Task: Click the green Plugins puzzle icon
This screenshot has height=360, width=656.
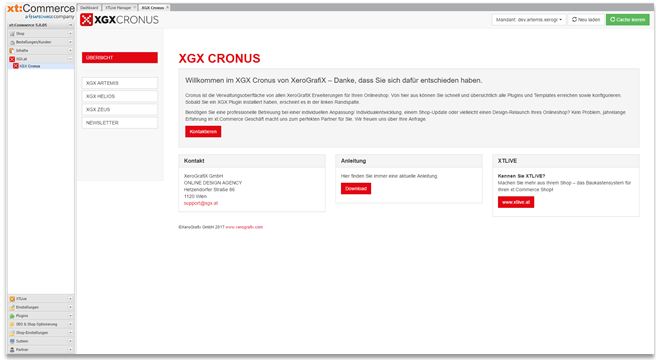Action: 12,316
